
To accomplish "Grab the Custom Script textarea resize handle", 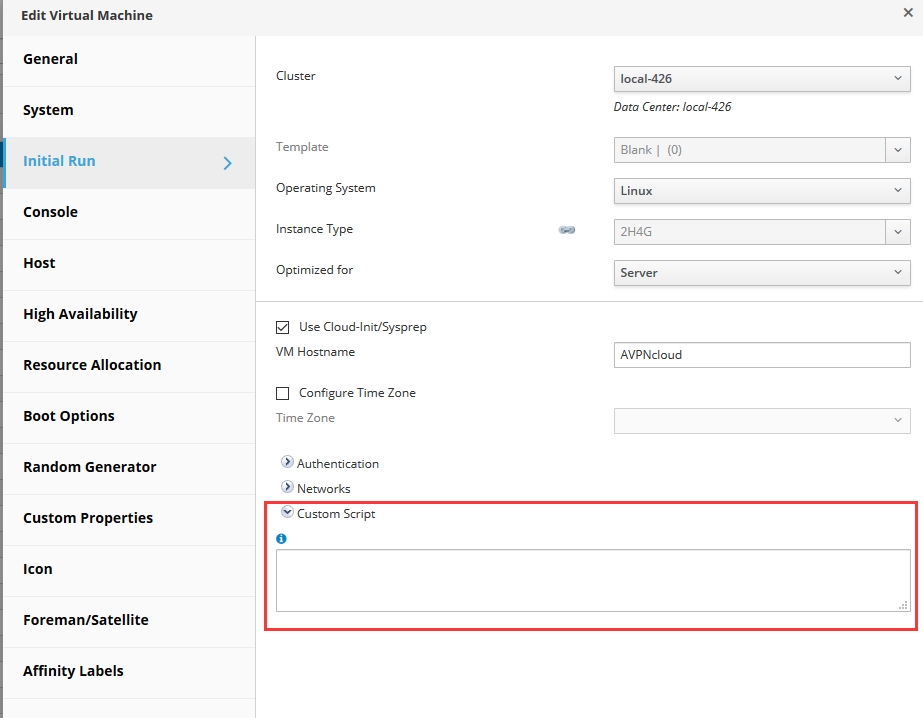I will click(x=903, y=605).
